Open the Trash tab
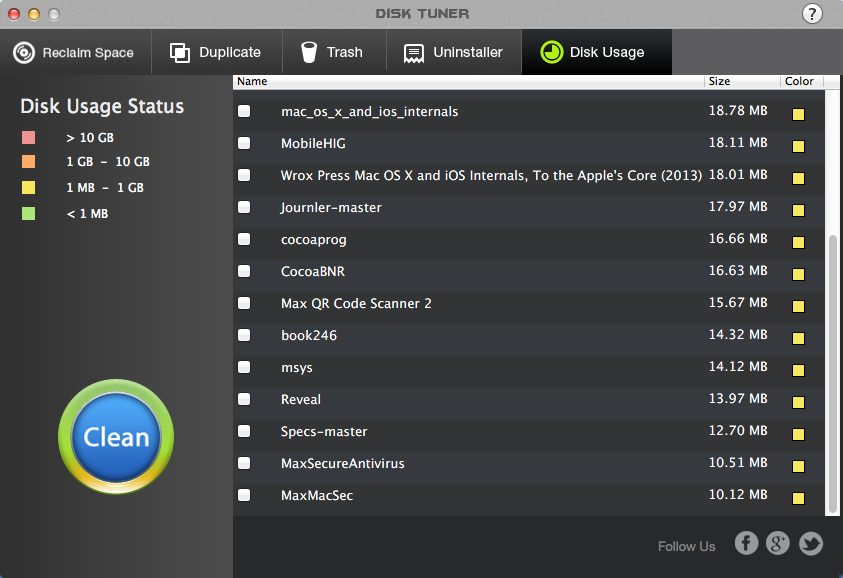This screenshot has width=843, height=578. (x=334, y=52)
